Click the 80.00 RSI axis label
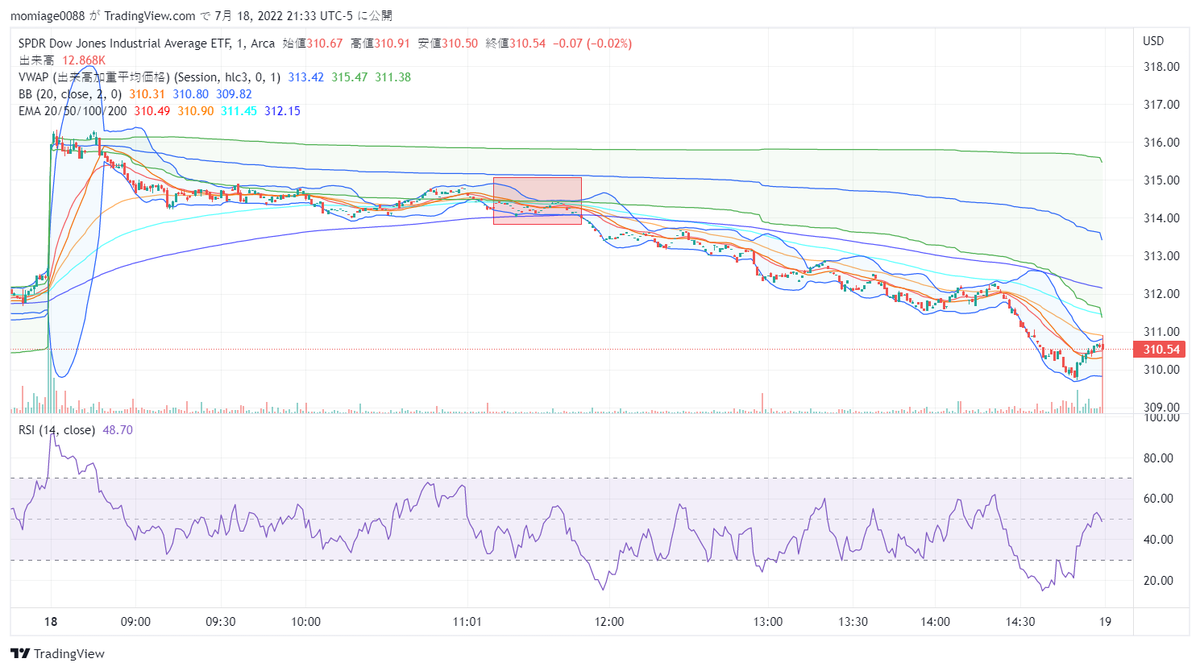 tap(1157, 459)
